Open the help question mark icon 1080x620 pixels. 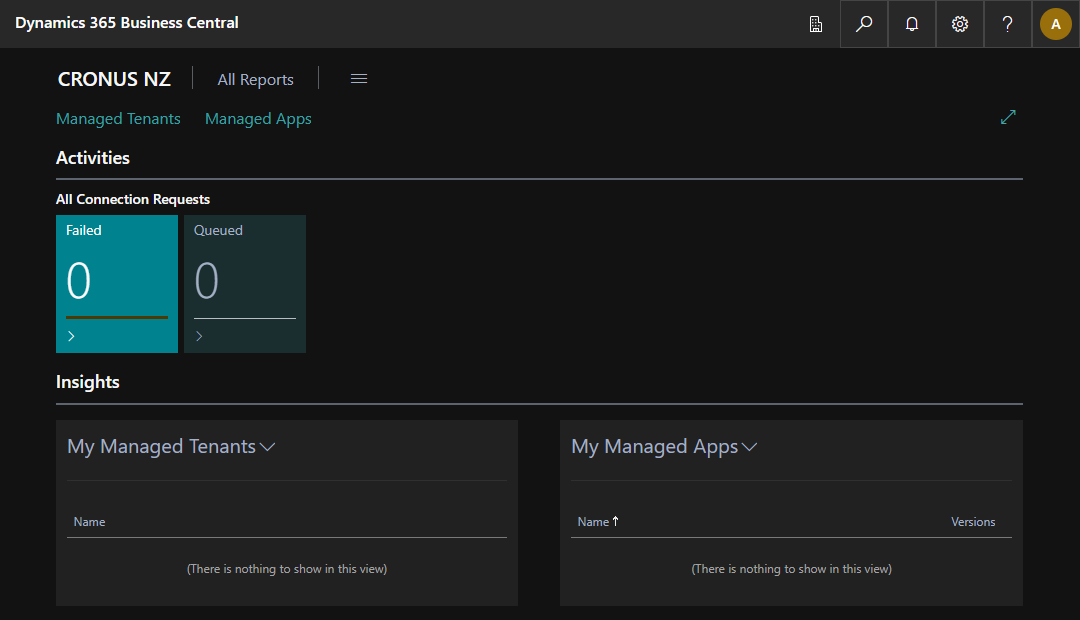click(1008, 24)
